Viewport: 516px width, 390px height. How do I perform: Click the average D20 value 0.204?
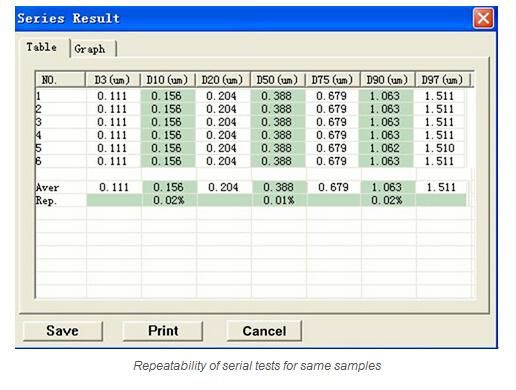click(223, 187)
